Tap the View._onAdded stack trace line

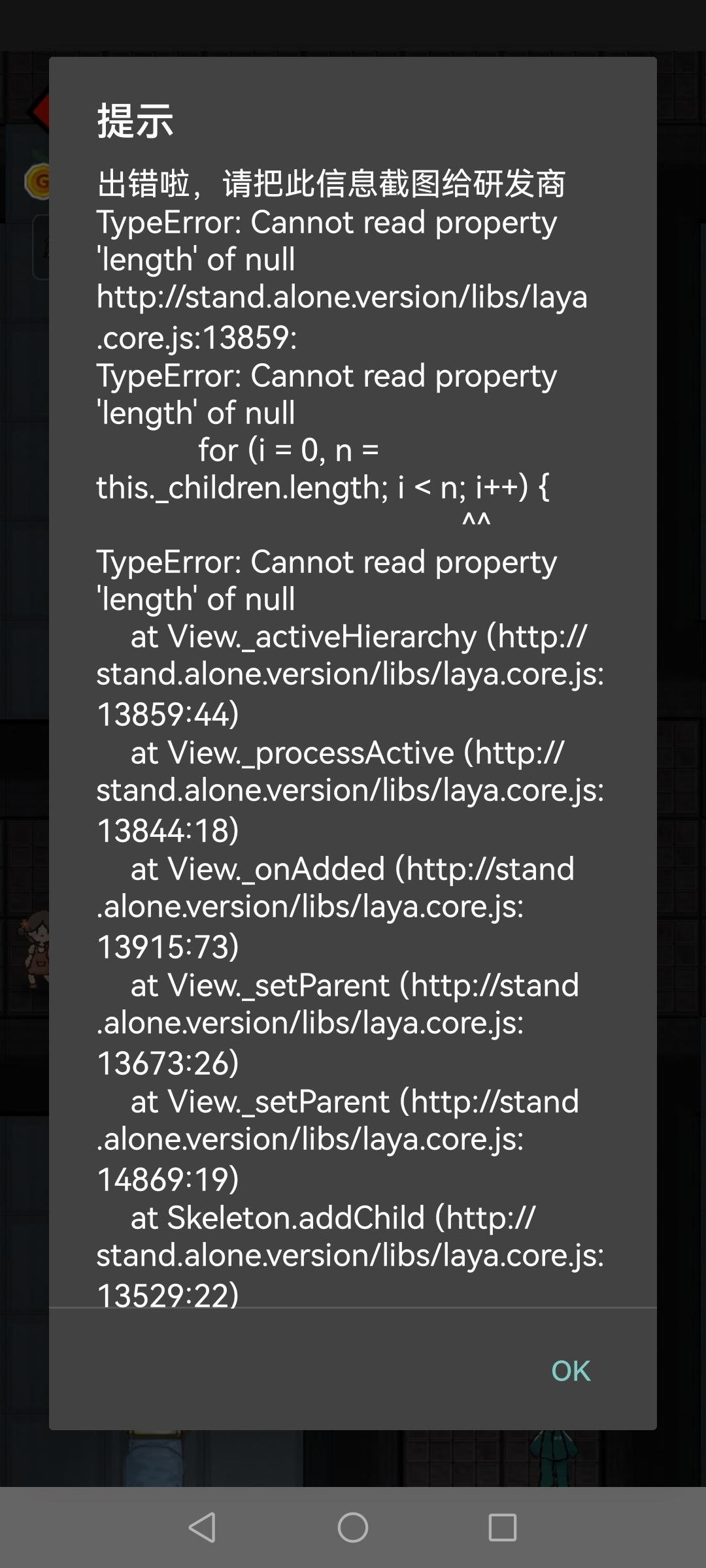(352, 869)
